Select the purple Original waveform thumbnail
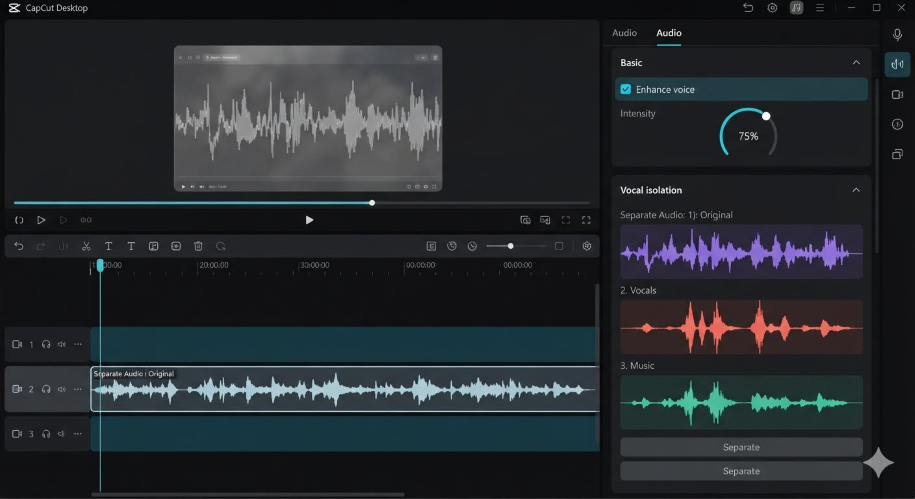 click(741, 252)
